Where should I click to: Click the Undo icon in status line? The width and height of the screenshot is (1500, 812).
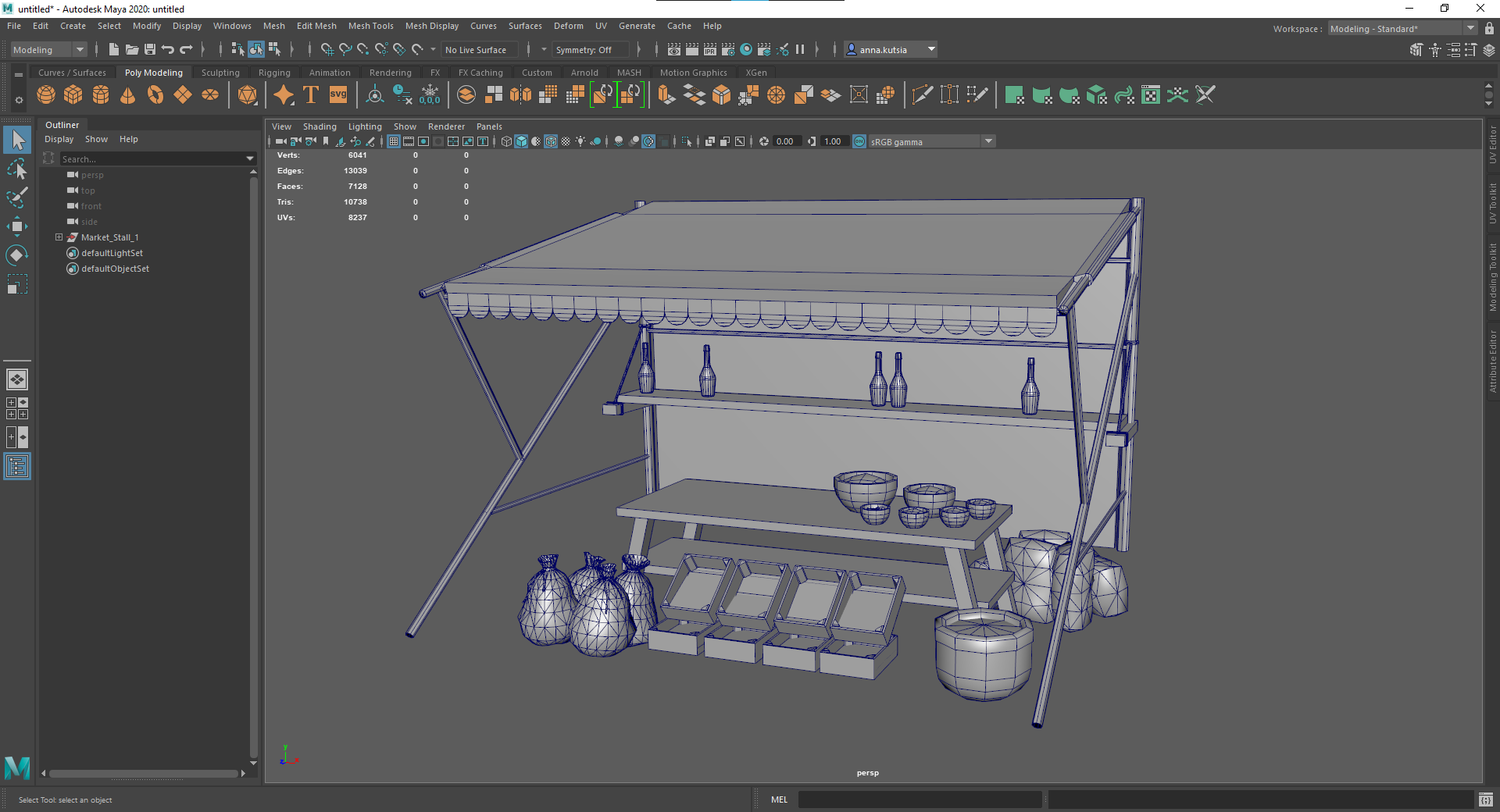[167, 49]
